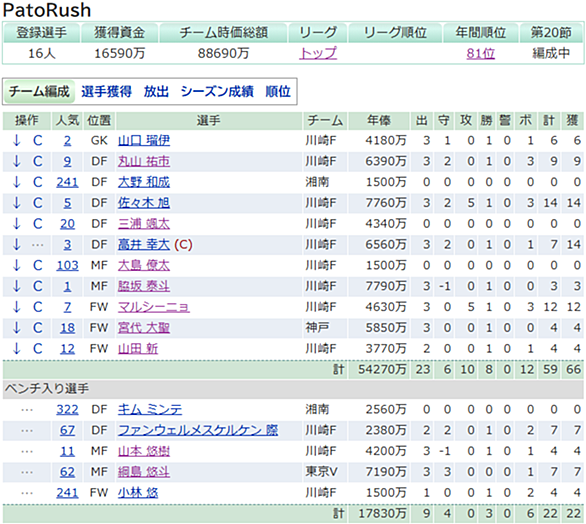
Task: Click popularity rank 62 link
Action: 67,472
